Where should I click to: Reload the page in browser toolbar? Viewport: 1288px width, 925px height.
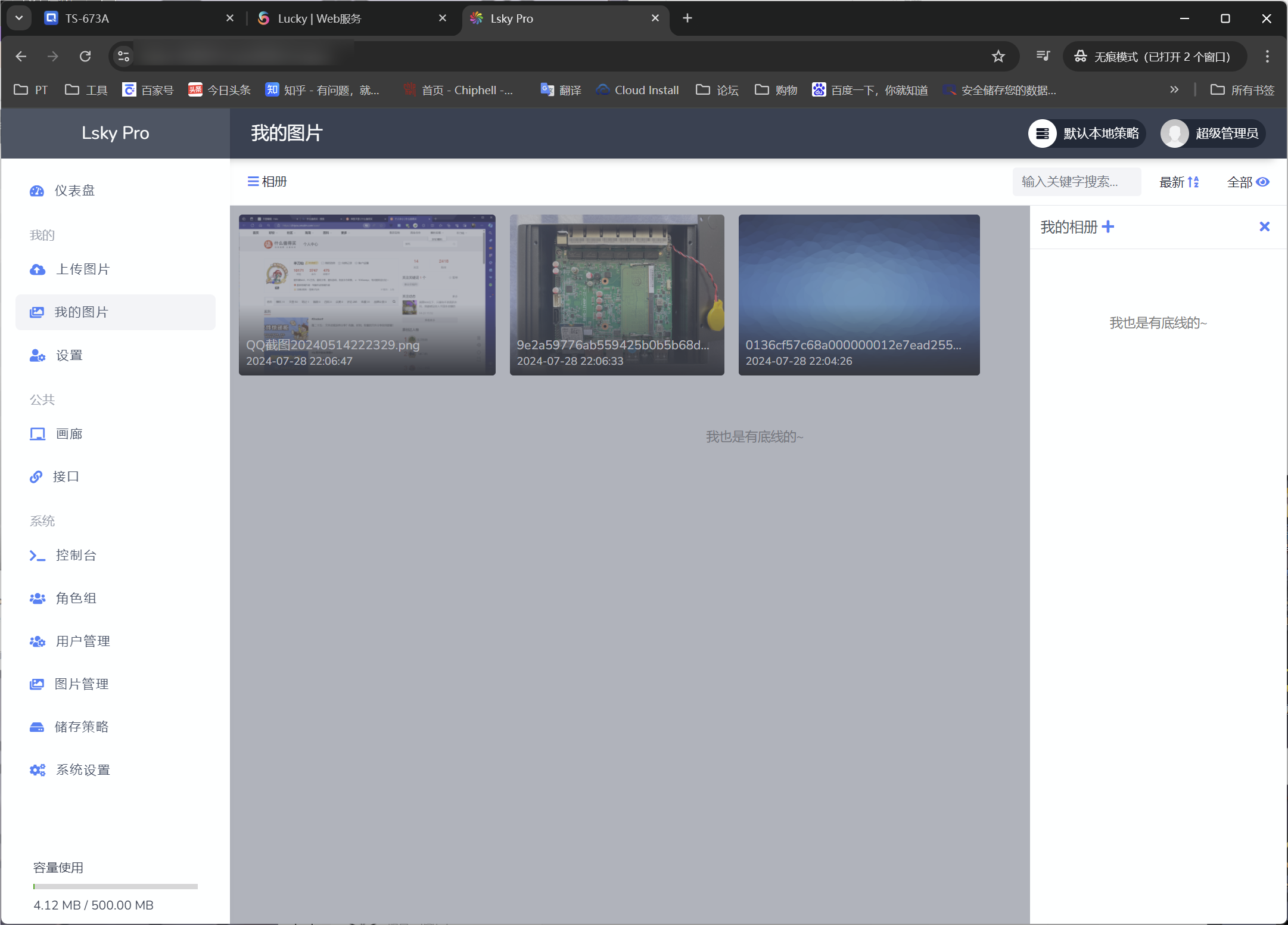85,56
